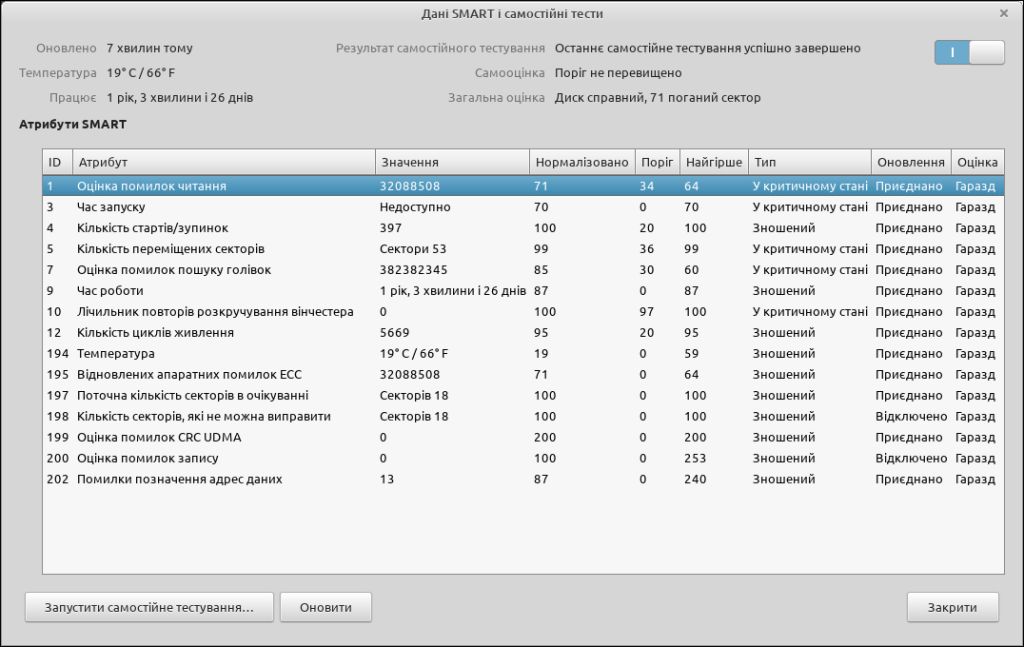Sort by the ID column header
1024x647 pixels.
point(57,162)
